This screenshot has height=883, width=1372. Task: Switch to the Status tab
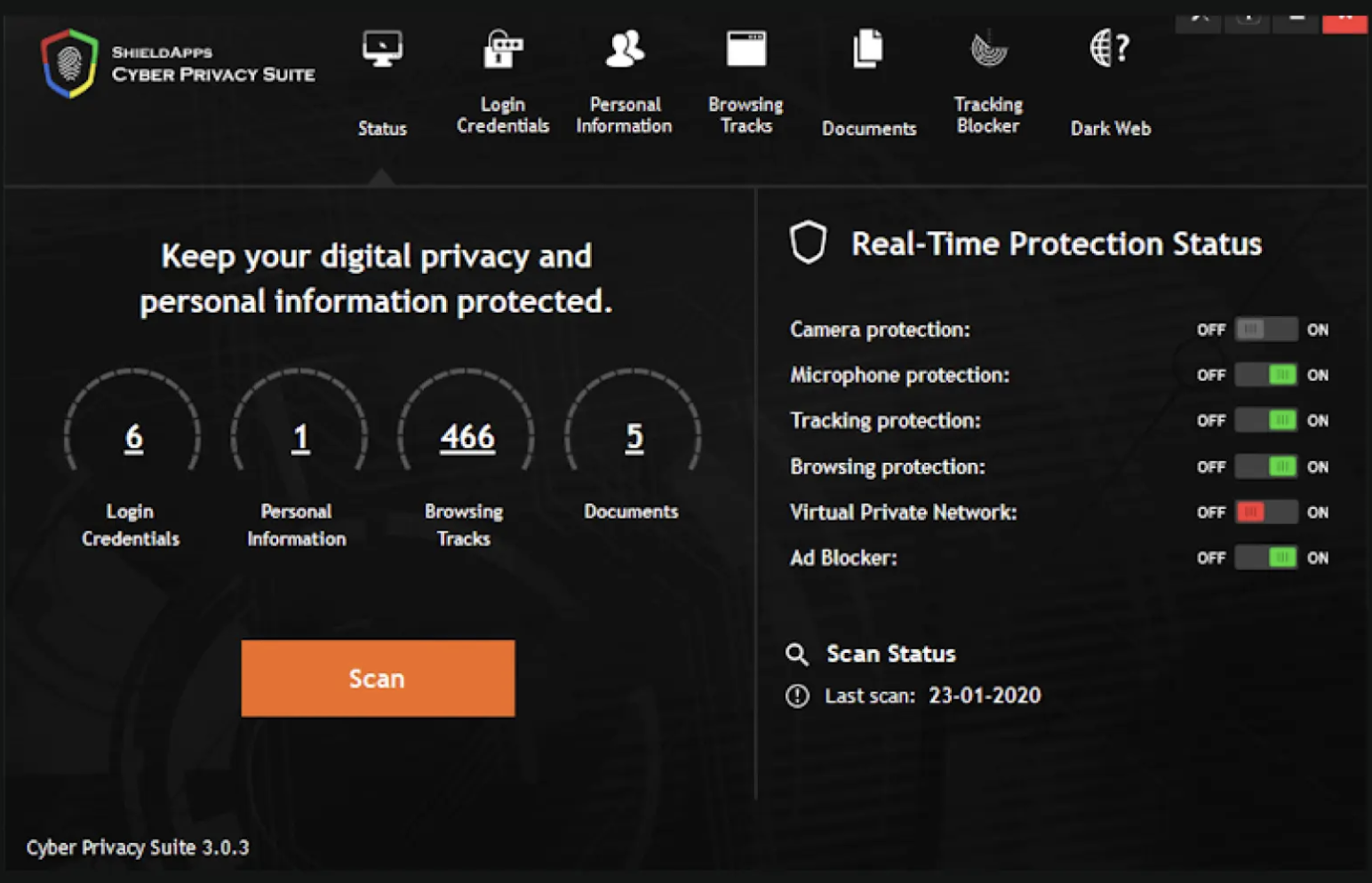click(381, 128)
